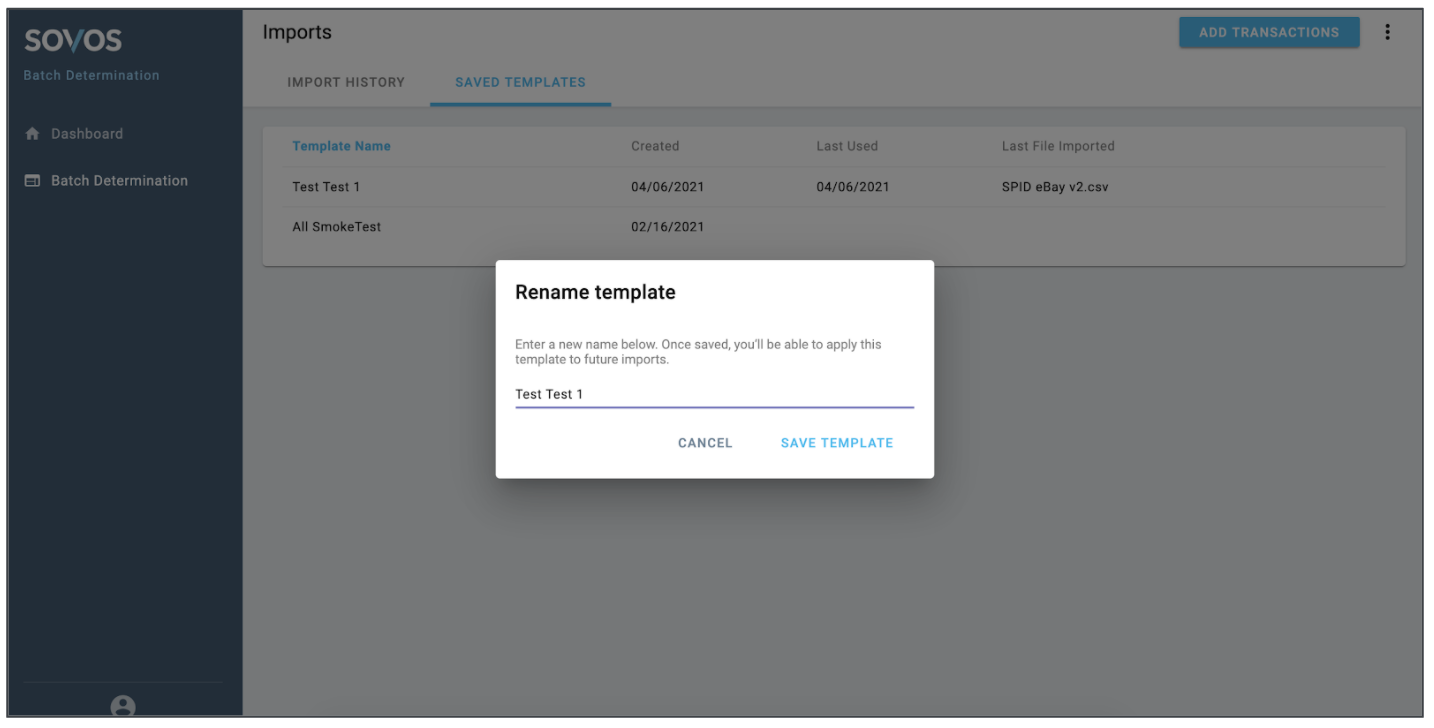Select the Test Test 1 template row
This screenshot has width=1434, height=728.
click(326, 187)
